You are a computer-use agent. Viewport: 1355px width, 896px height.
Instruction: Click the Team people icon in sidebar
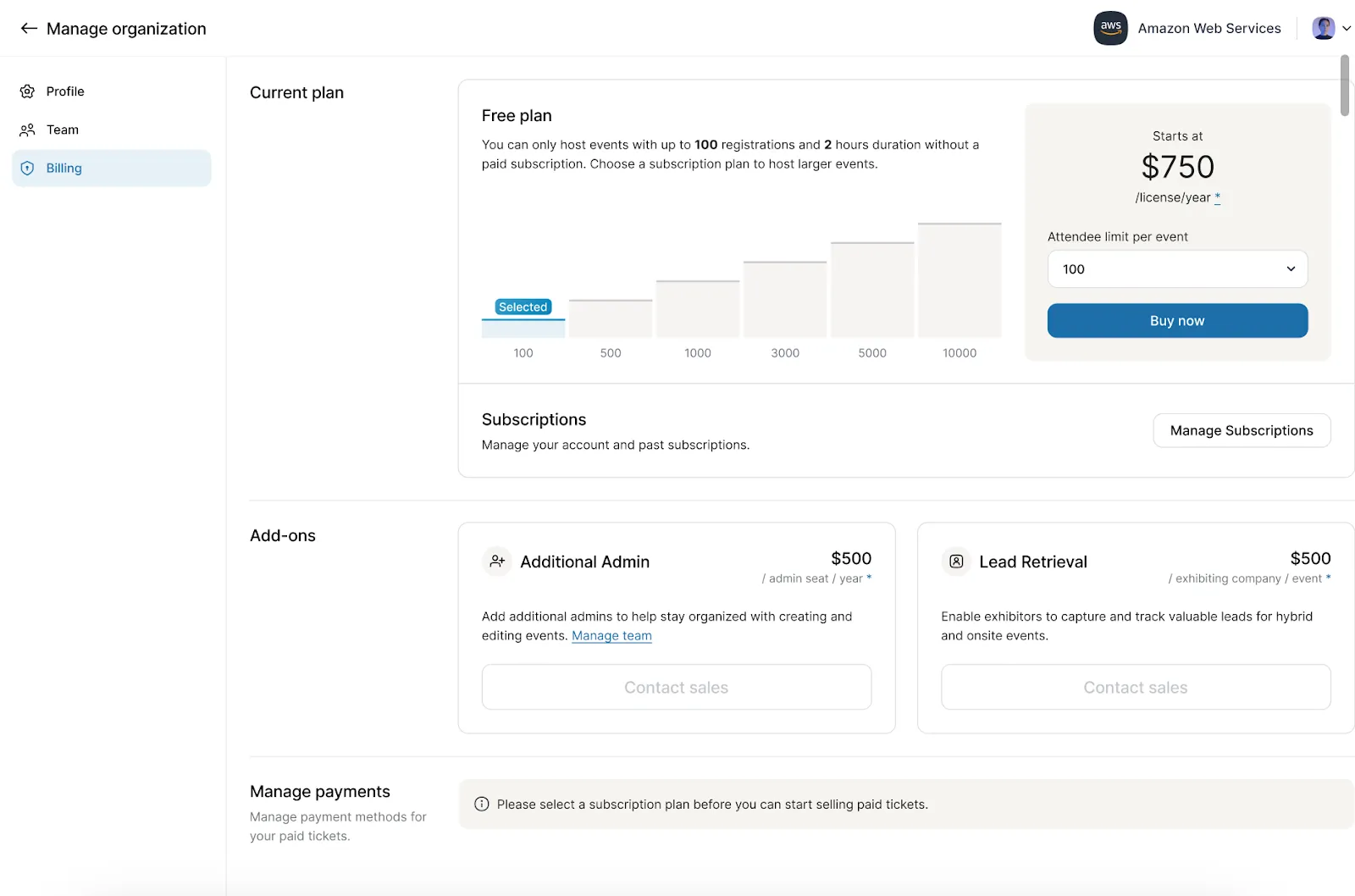[x=27, y=130]
